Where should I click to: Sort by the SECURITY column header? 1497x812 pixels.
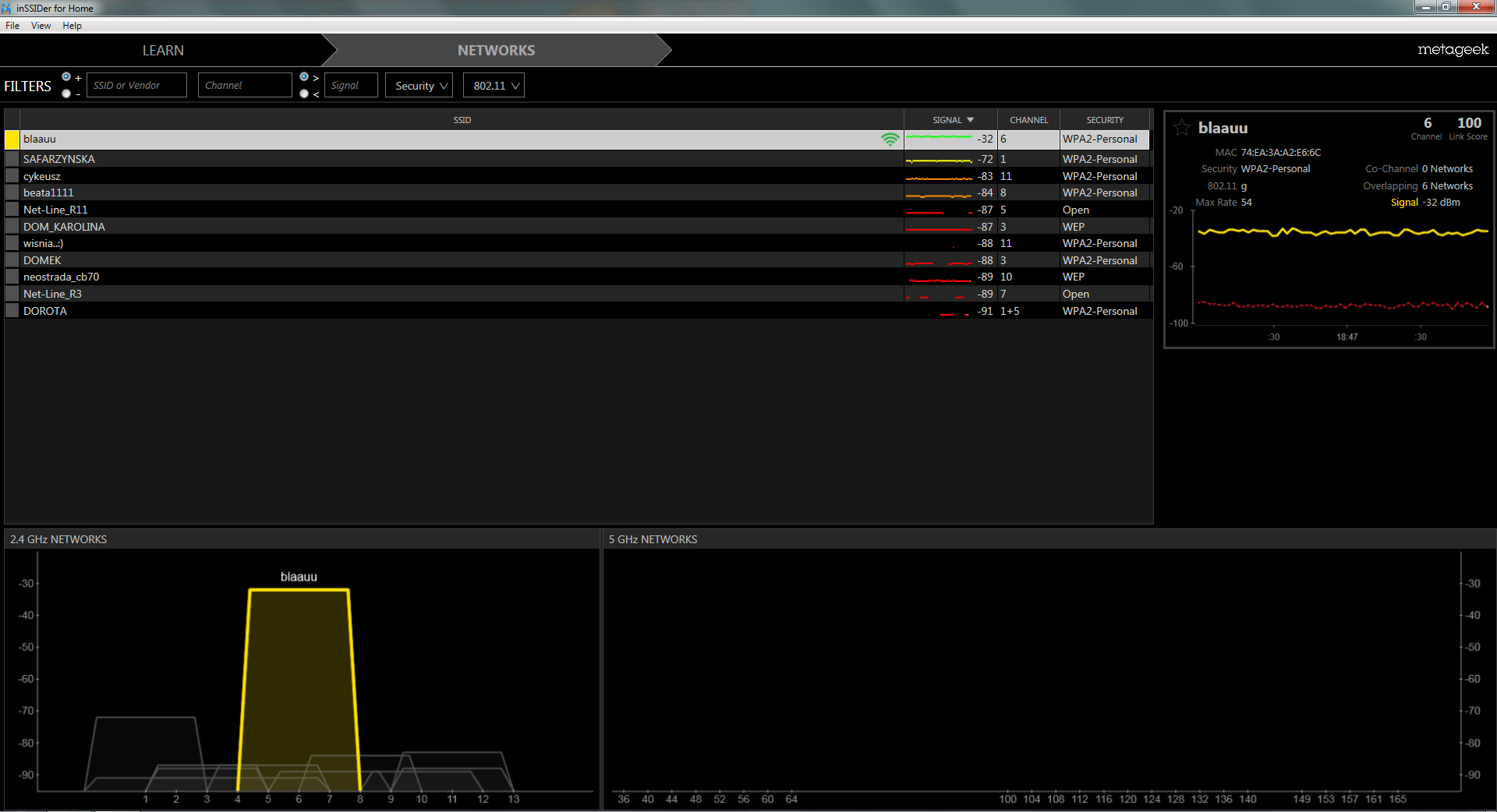click(1105, 120)
